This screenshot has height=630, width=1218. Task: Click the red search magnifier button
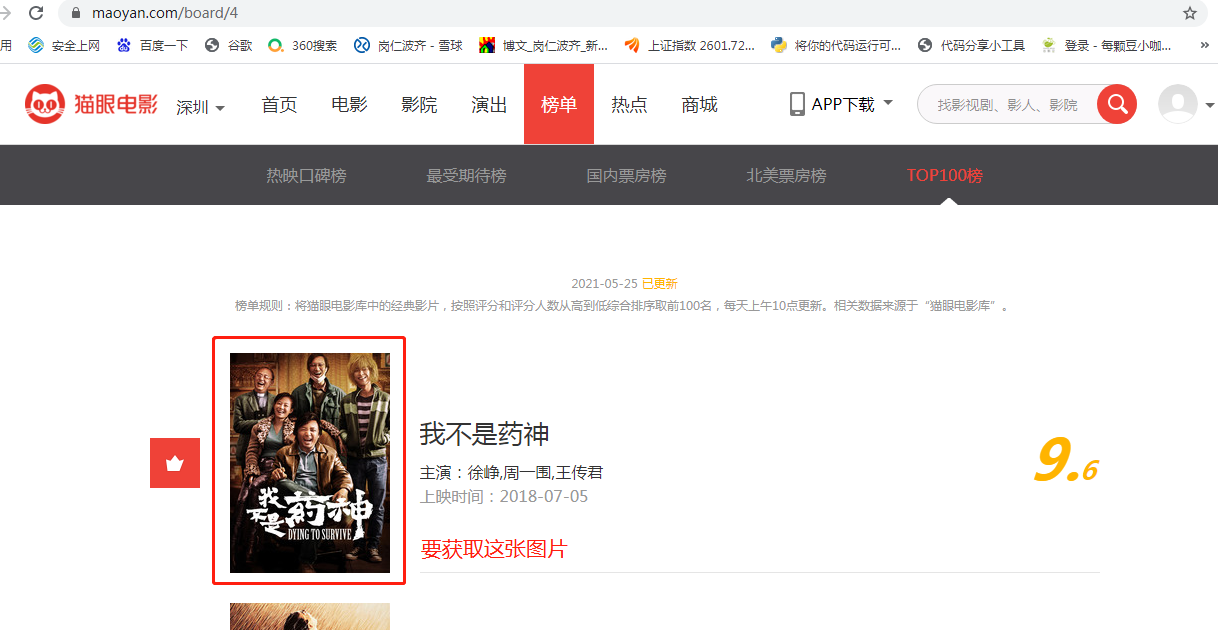(x=1117, y=104)
